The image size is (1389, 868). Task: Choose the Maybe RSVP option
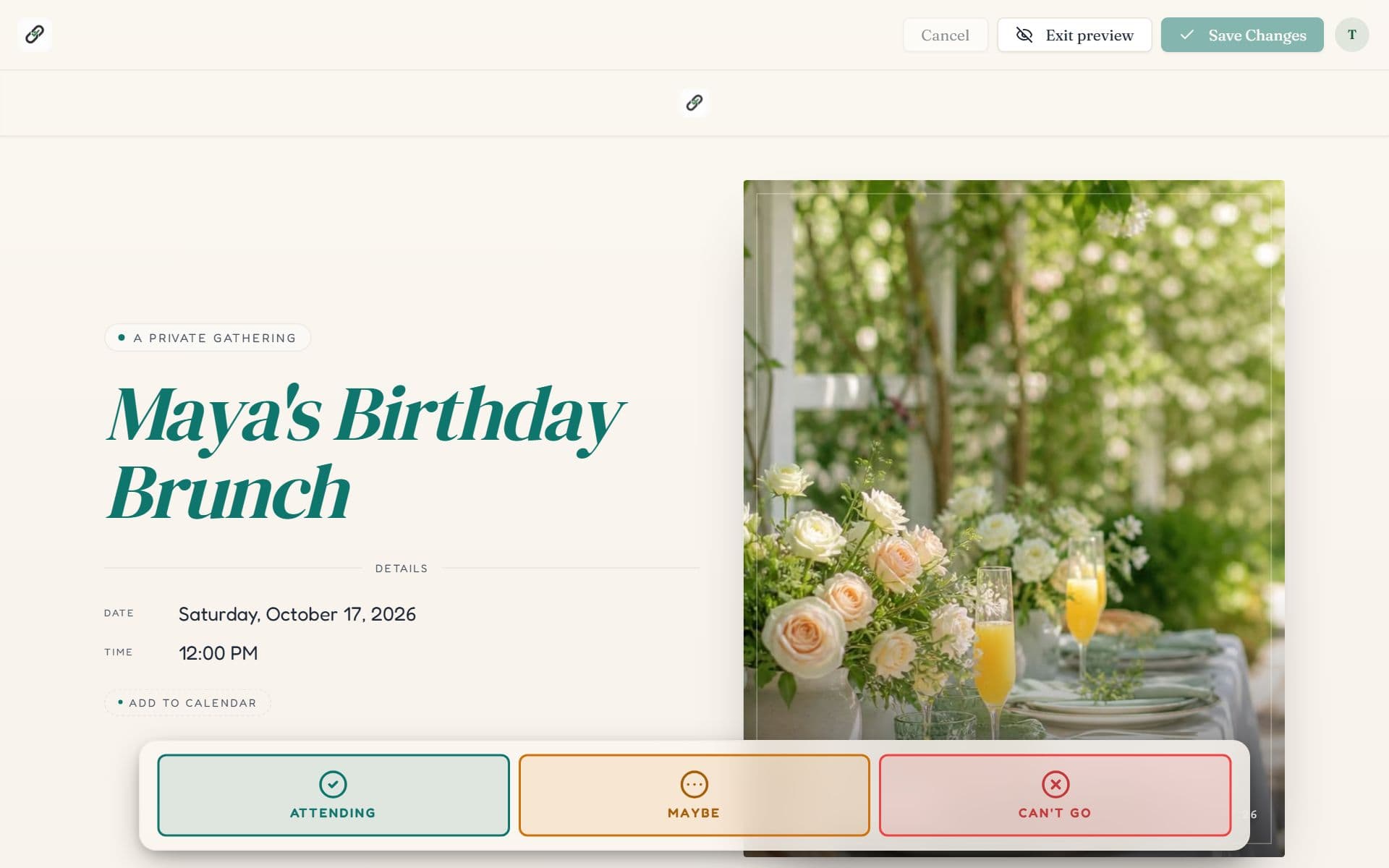pyautogui.click(x=694, y=796)
